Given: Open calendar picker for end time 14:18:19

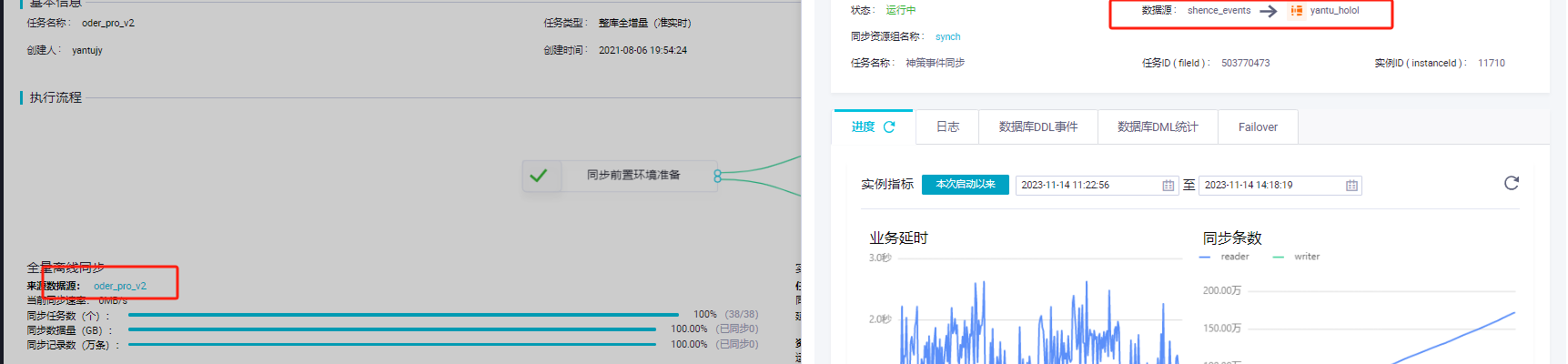Looking at the screenshot, I should tap(1351, 186).
